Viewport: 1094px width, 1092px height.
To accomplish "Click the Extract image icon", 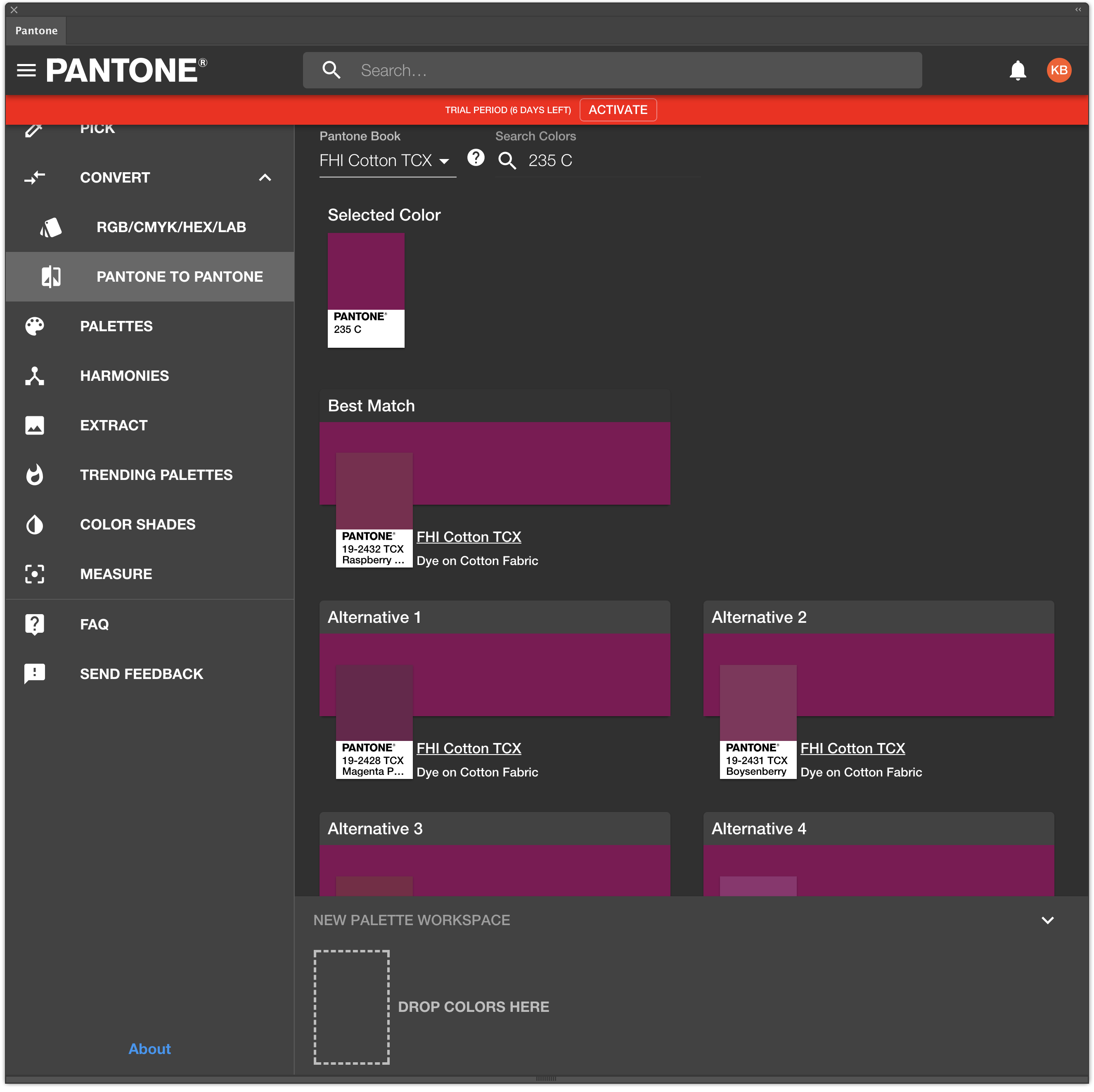I will 35,425.
